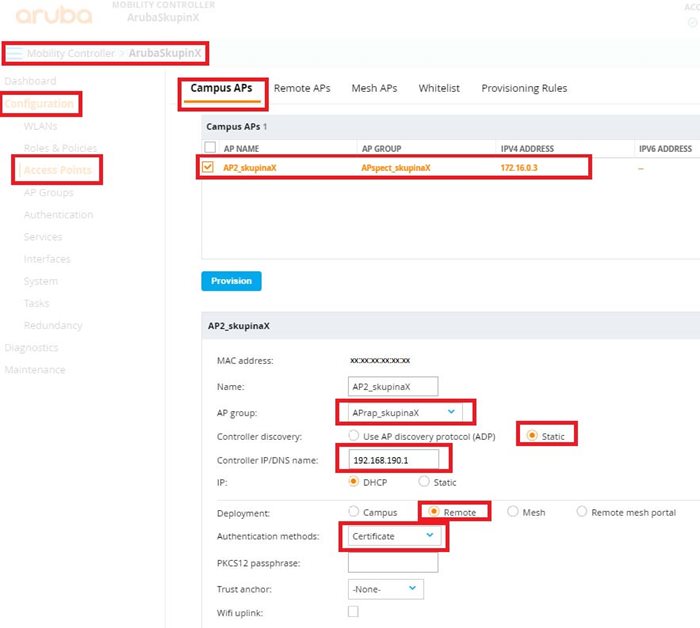700x628 pixels.
Task: Select Use AP discovery protocol (ADP) radio
Action: pos(353,436)
